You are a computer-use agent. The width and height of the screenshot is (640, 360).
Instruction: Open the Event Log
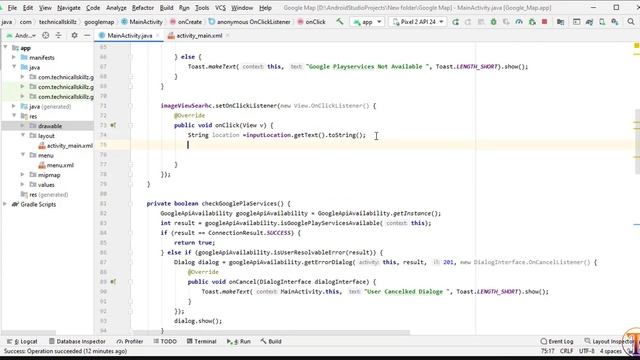point(557,341)
